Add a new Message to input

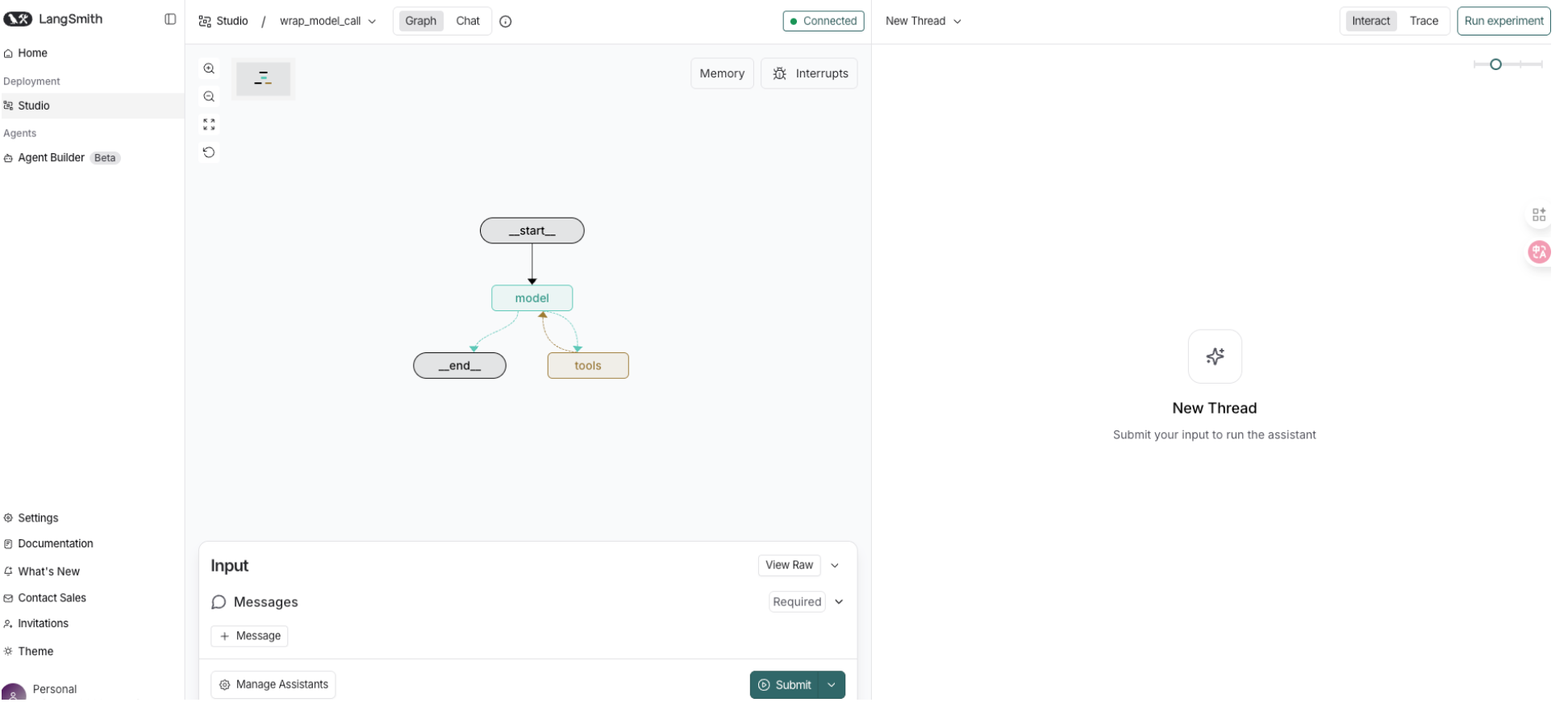point(249,636)
